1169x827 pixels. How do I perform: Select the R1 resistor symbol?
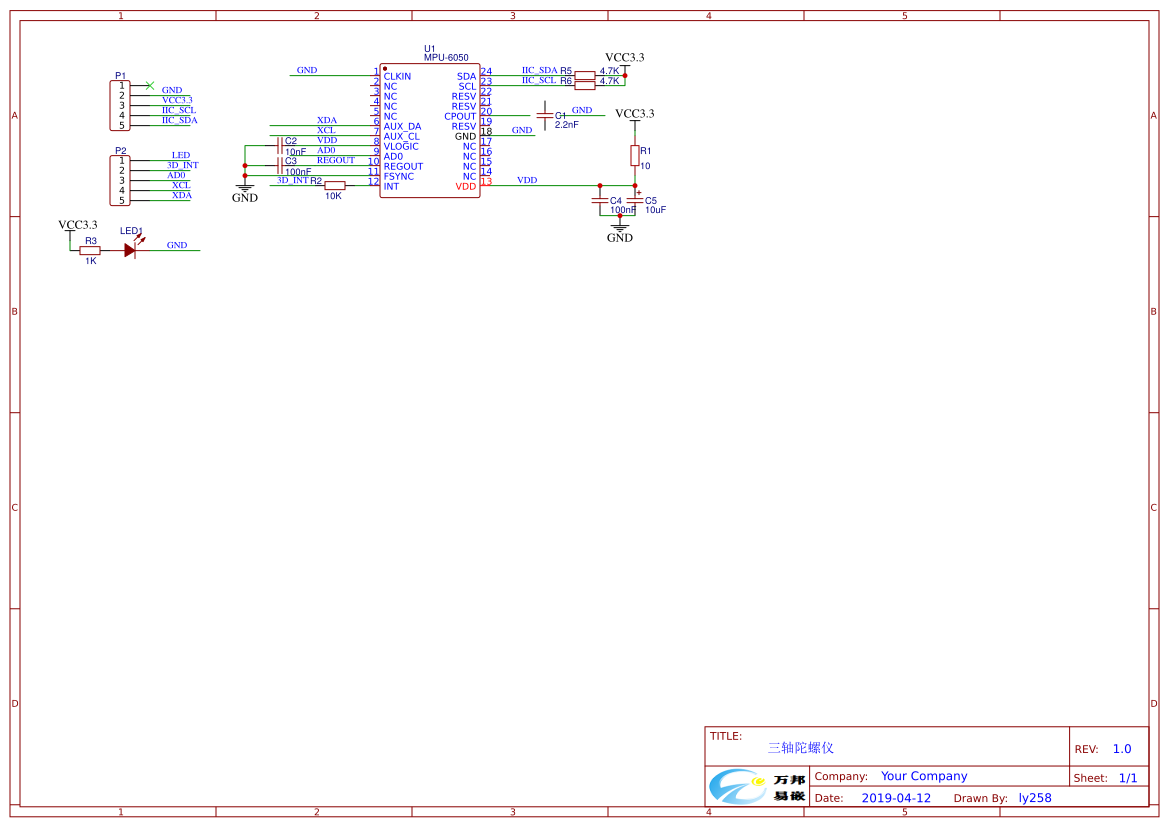635,155
